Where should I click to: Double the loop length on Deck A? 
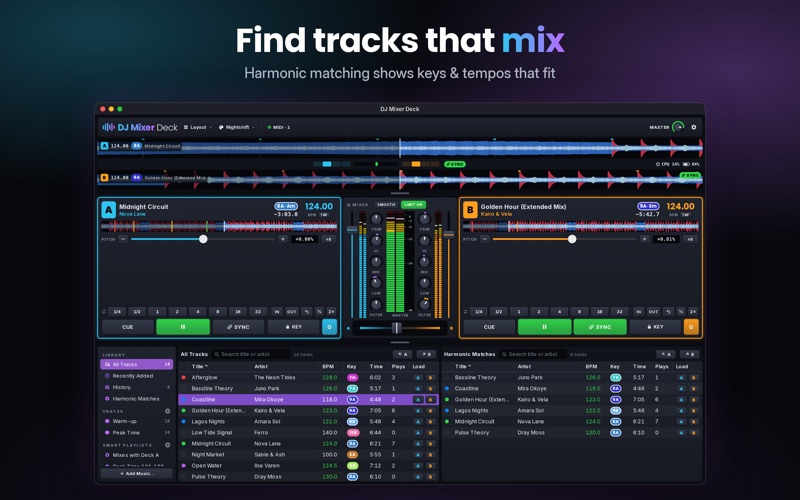pyautogui.click(x=331, y=311)
